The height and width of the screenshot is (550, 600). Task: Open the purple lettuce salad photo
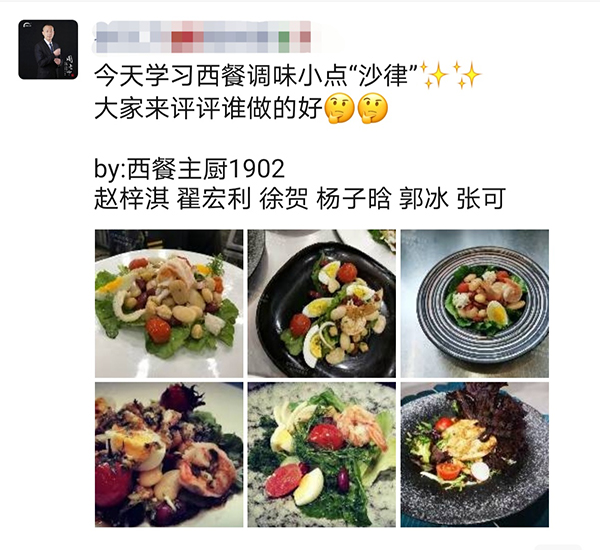click(x=475, y=455)
